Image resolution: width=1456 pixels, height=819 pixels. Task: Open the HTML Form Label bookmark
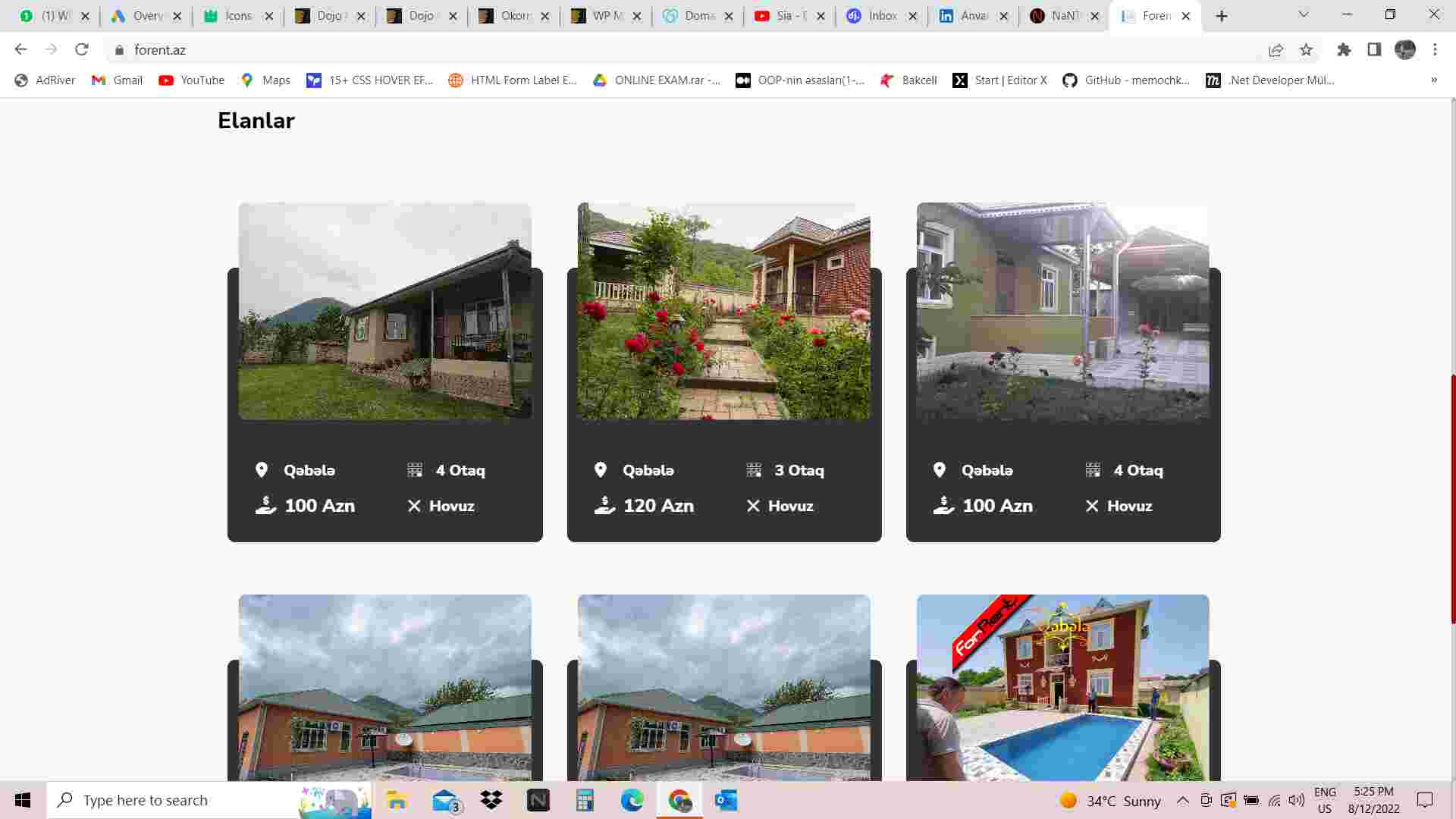coord(512,80)
